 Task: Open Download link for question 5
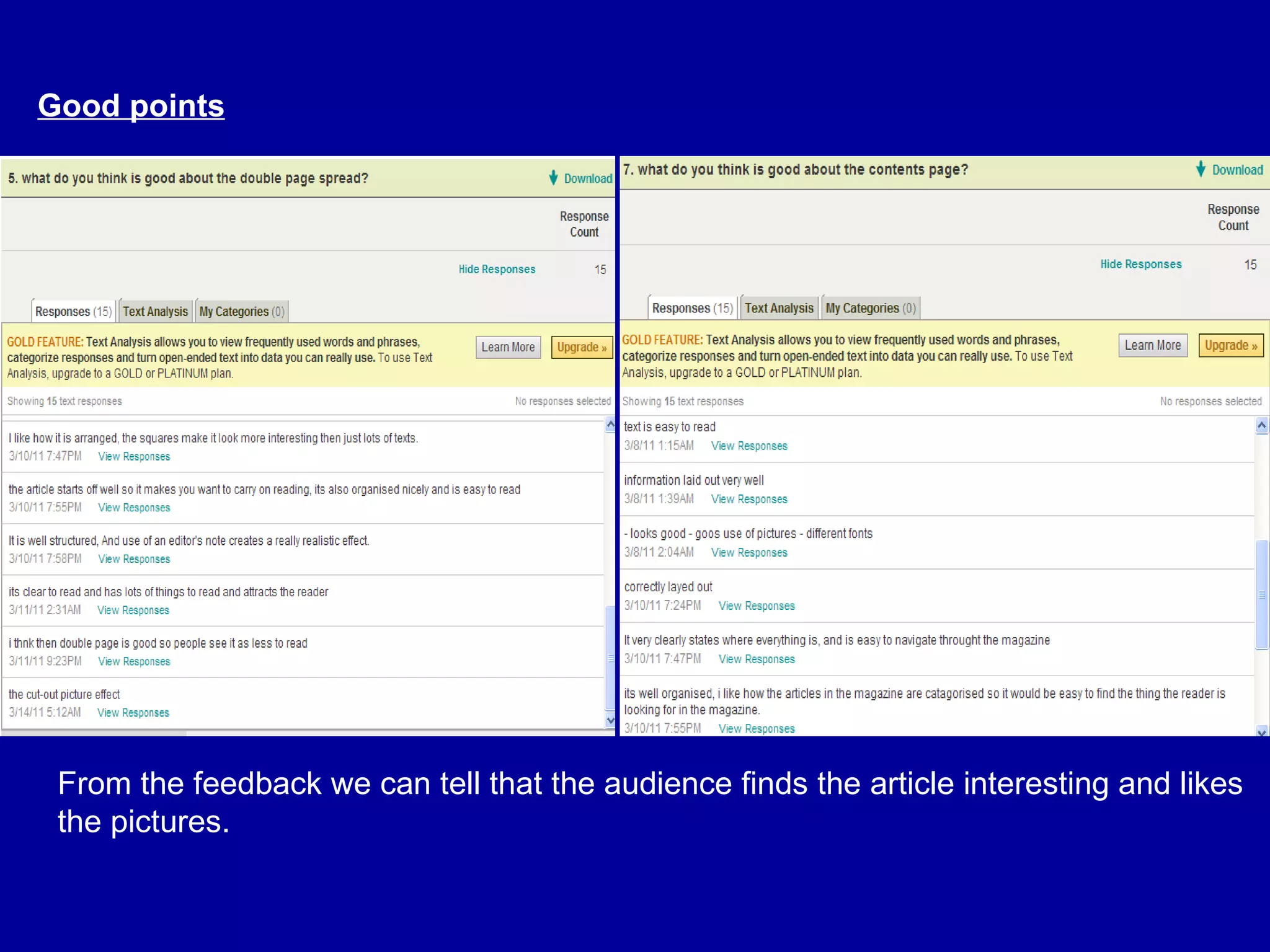pyautogui.click(x=588, y=178)
